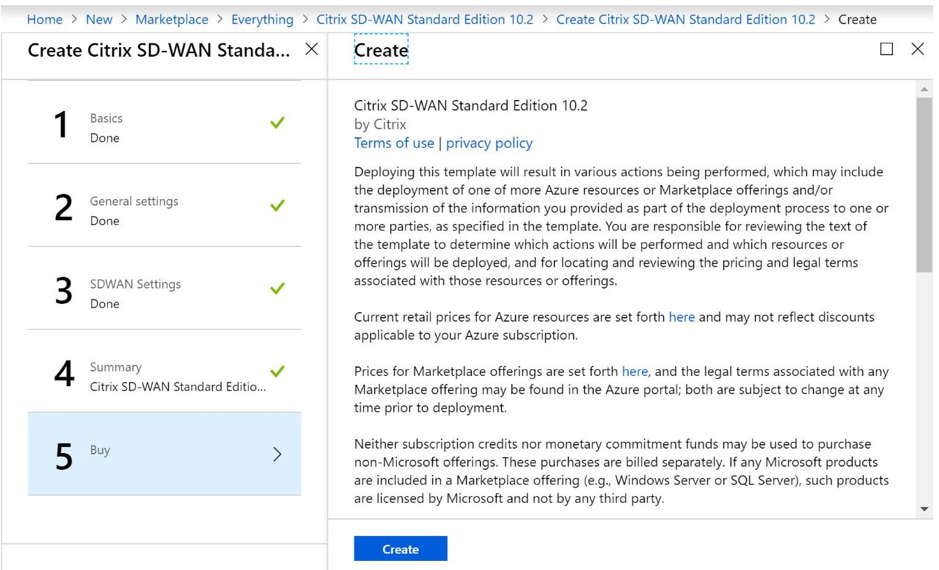The image size is (939, 570).
Task: Click the green checkmark next to Summary
Action: coord(277,371)
